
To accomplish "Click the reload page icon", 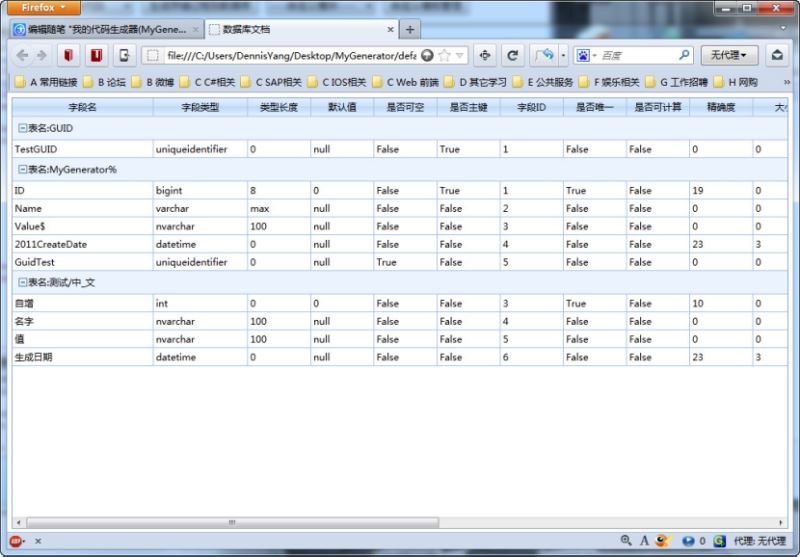I will tap(513, 56).
